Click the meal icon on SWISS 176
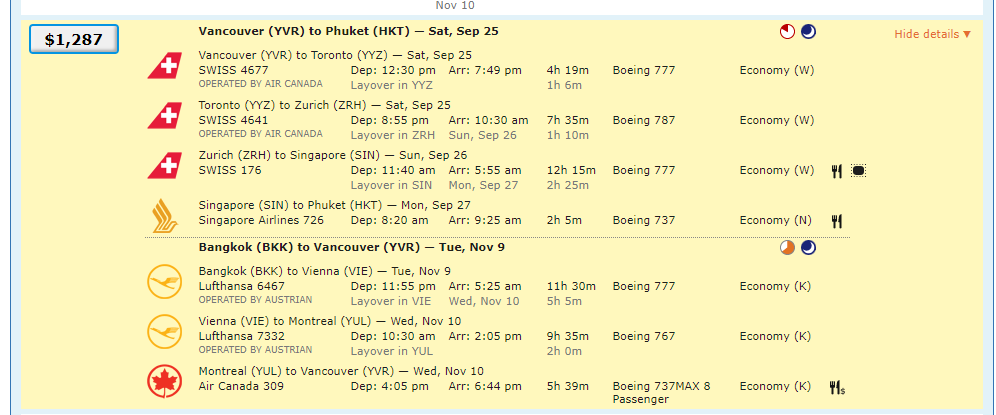The height and width of the screenshot is (415, 996). [x=837, y=171]
